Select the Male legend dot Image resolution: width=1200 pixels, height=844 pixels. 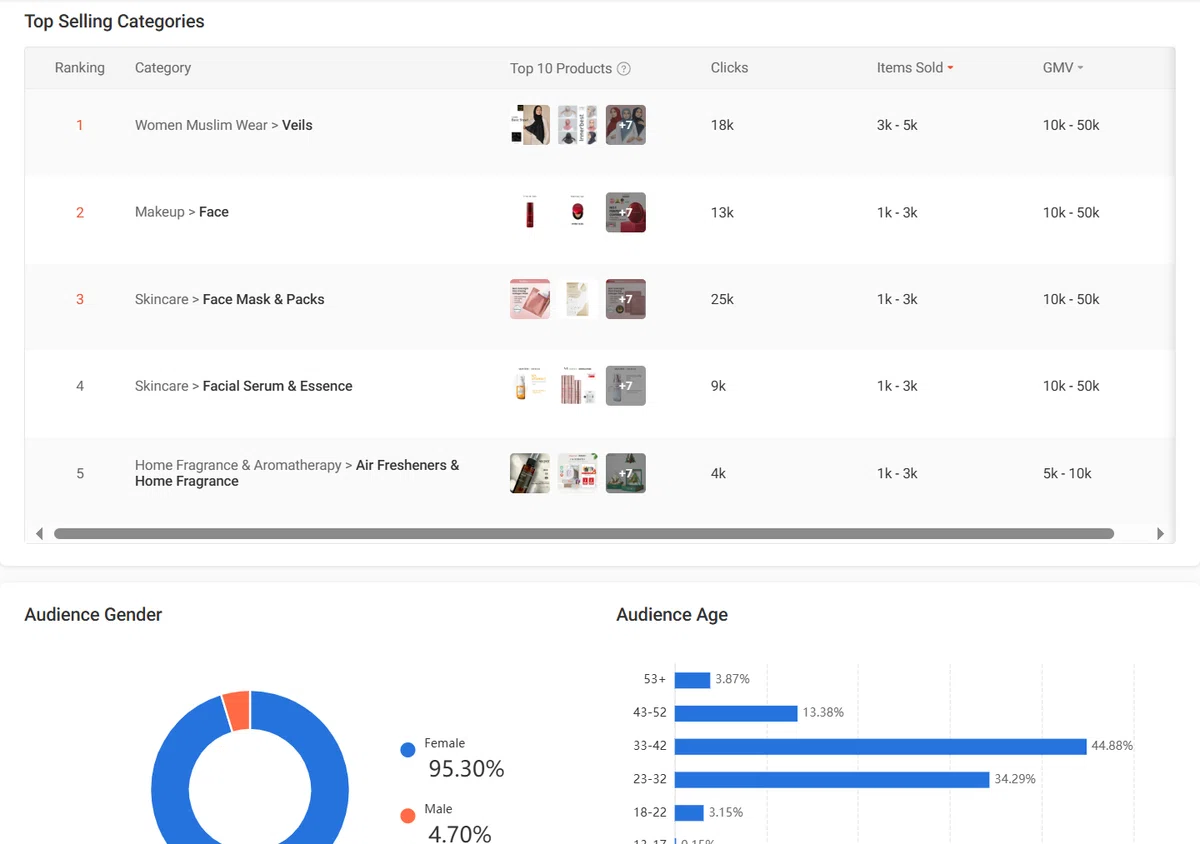(x=407, y=816)
